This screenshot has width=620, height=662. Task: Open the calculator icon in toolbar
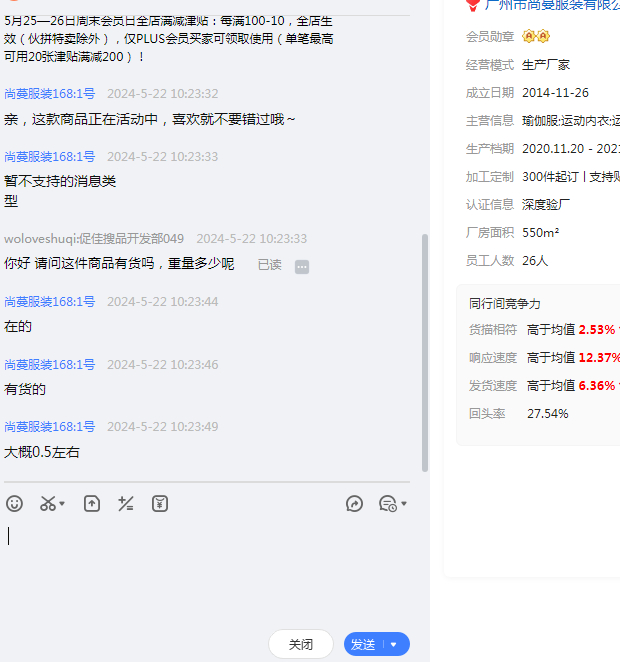pyautogui.click(x=126, y=504)
